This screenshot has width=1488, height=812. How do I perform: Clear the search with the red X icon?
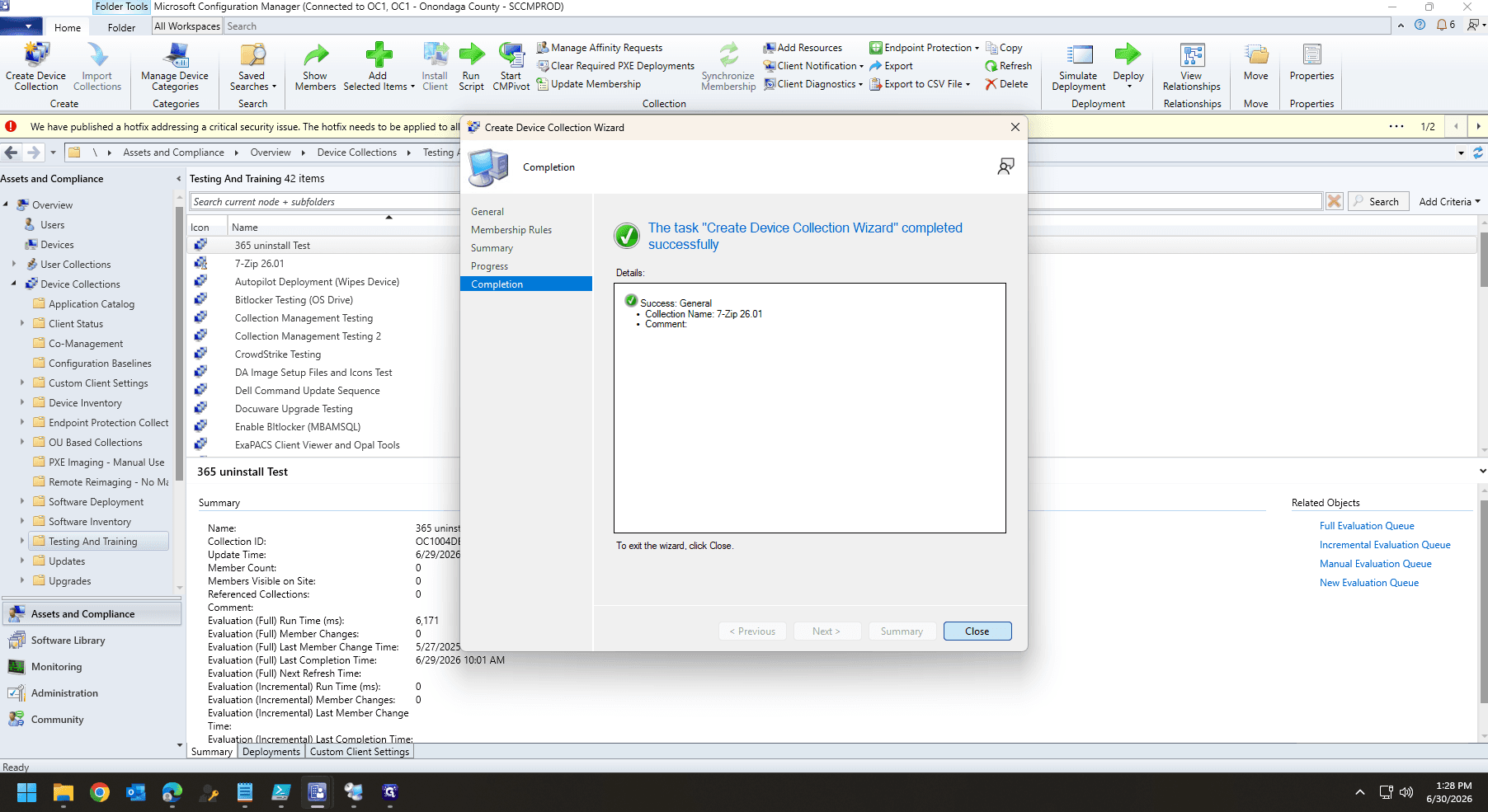point(1334,201)
